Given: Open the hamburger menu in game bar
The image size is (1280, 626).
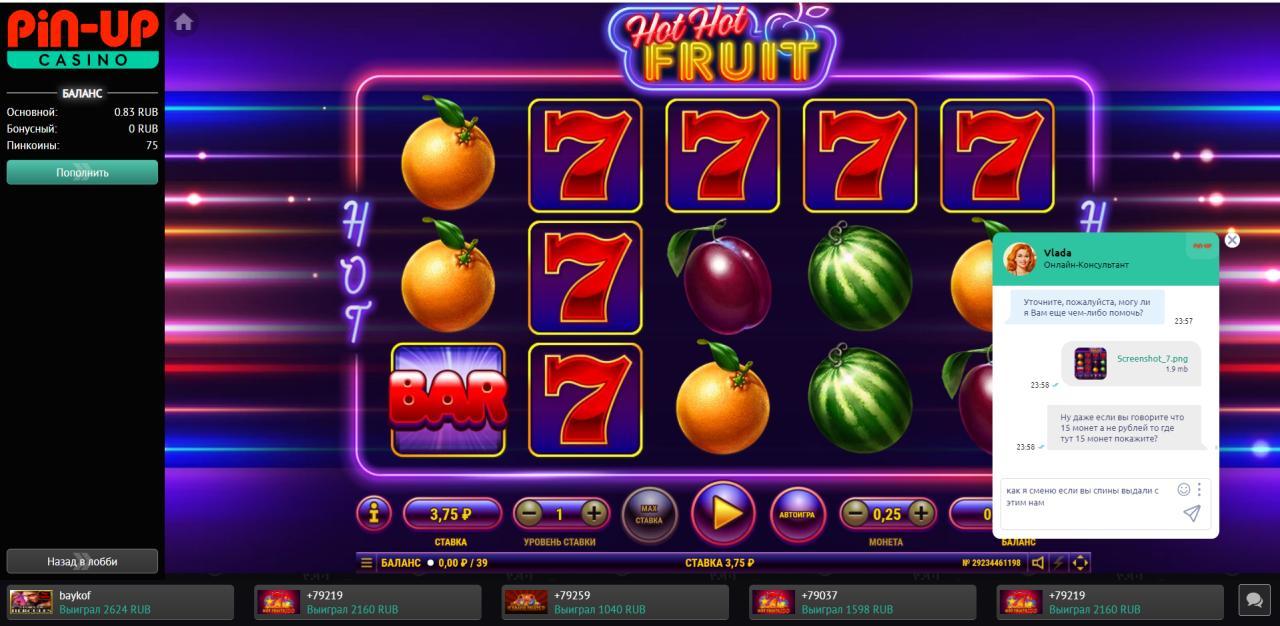Looking at the screenshot, I should [367, 563].
